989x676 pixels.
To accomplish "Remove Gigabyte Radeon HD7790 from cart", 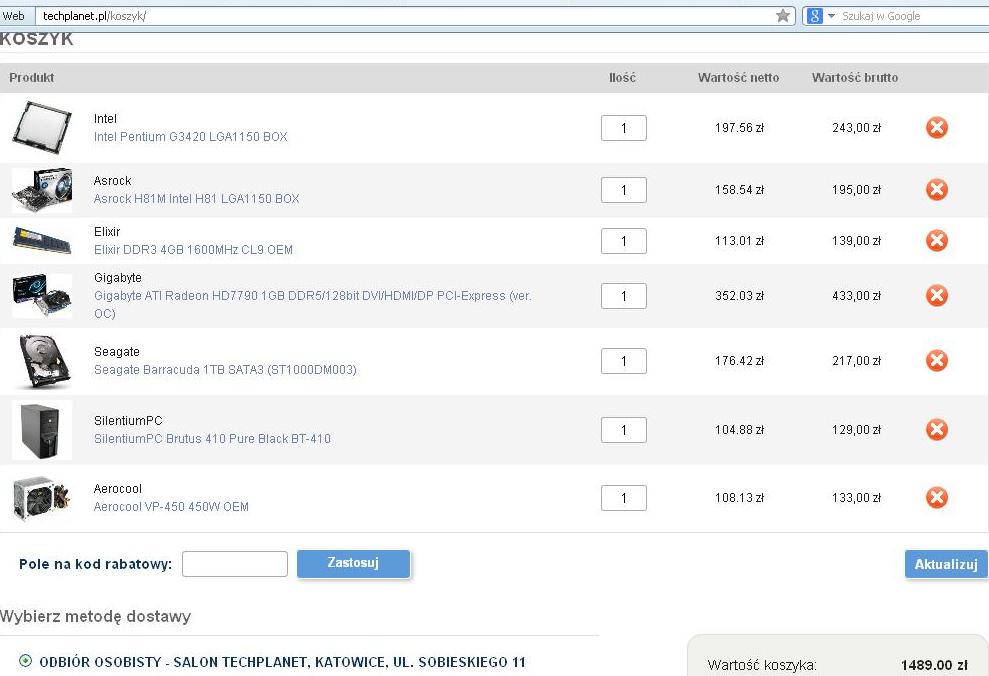I will [x=937, y=295].
